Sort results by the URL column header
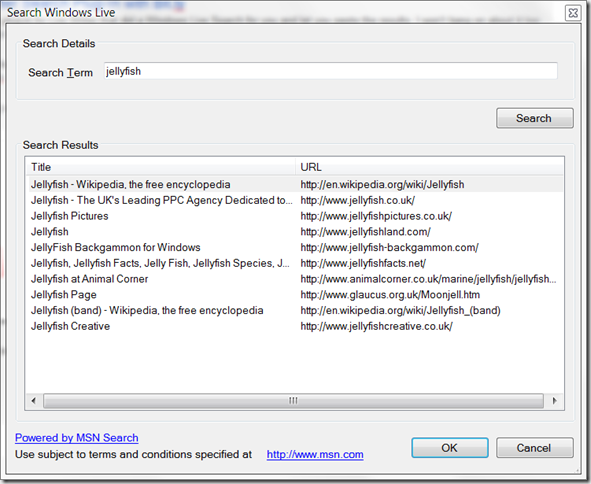 point(430,167)
